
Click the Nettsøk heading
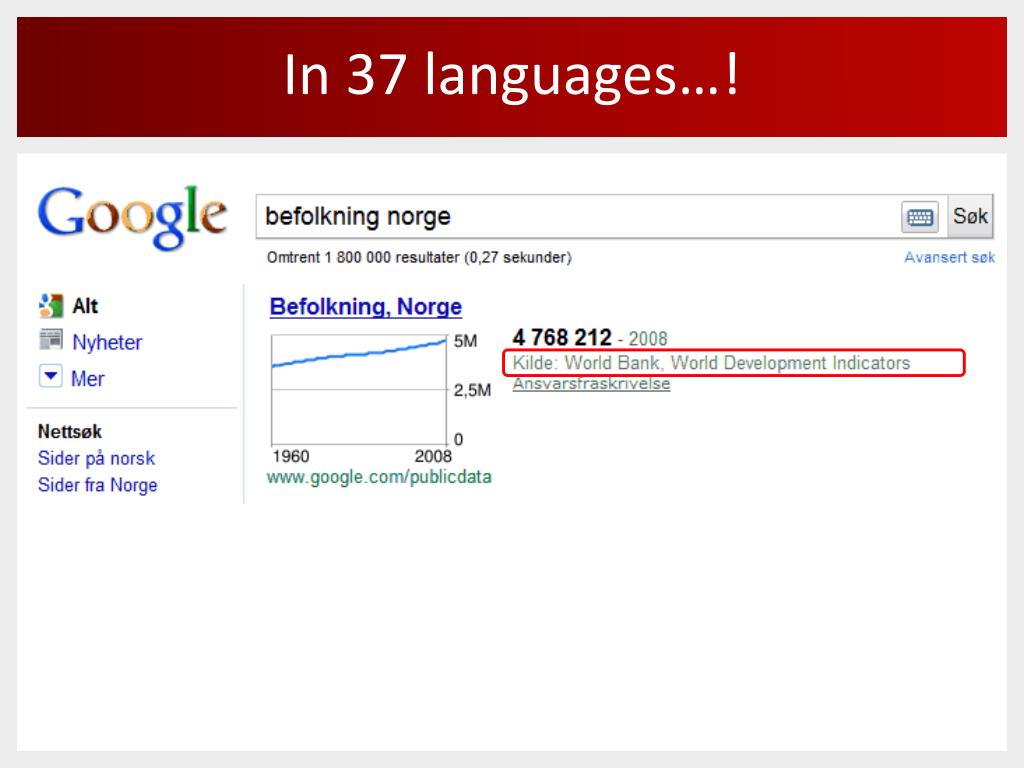[70, 432]
